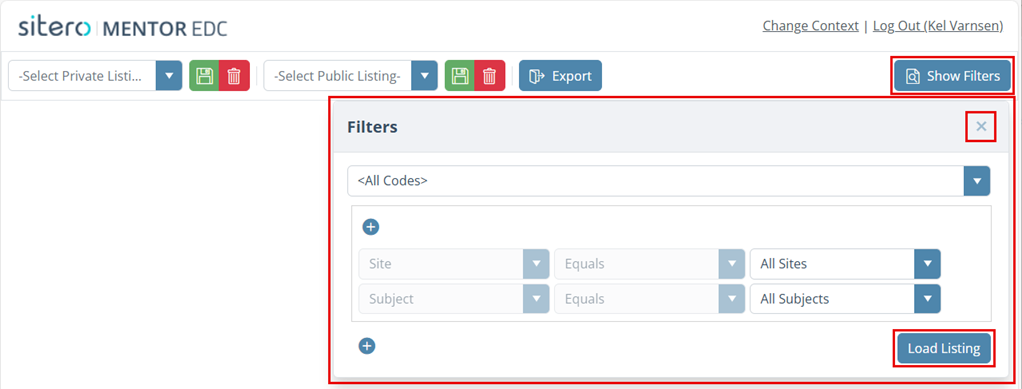1022x389 pixels.
Task: Delete the public listing with the red trash icon
Action: pyautogui.click(x=489, y=76)
